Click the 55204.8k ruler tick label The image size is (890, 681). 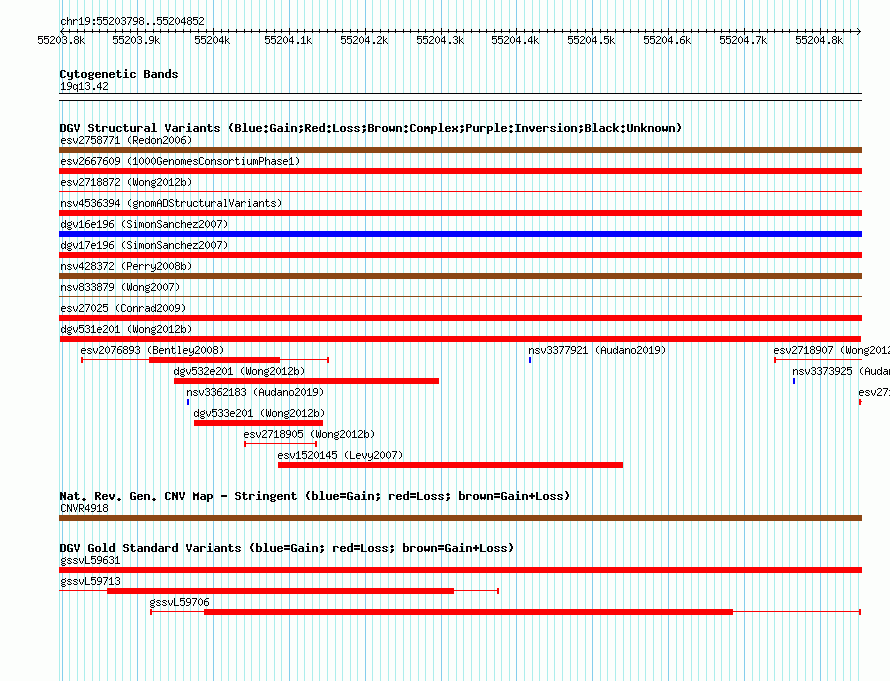click(819, 40)
